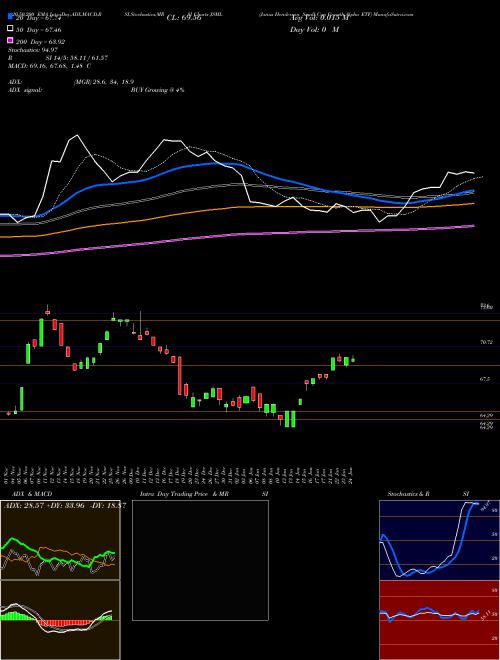Click the white 50 Day legend swatch
Screen dimensions: 500x660
10,29
